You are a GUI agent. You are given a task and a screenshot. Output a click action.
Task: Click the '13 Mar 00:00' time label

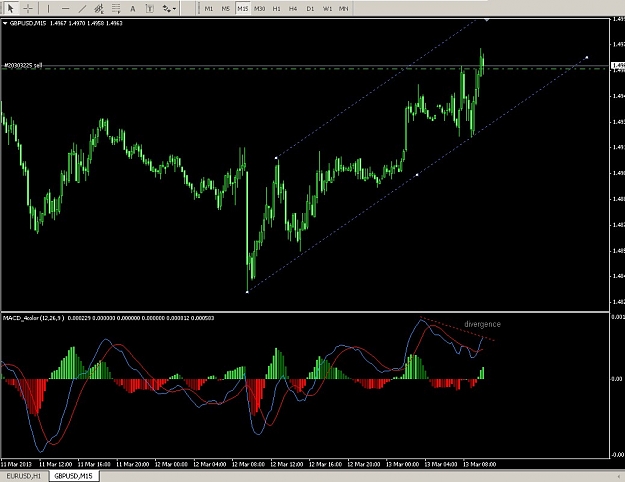(x=402, y=464)
